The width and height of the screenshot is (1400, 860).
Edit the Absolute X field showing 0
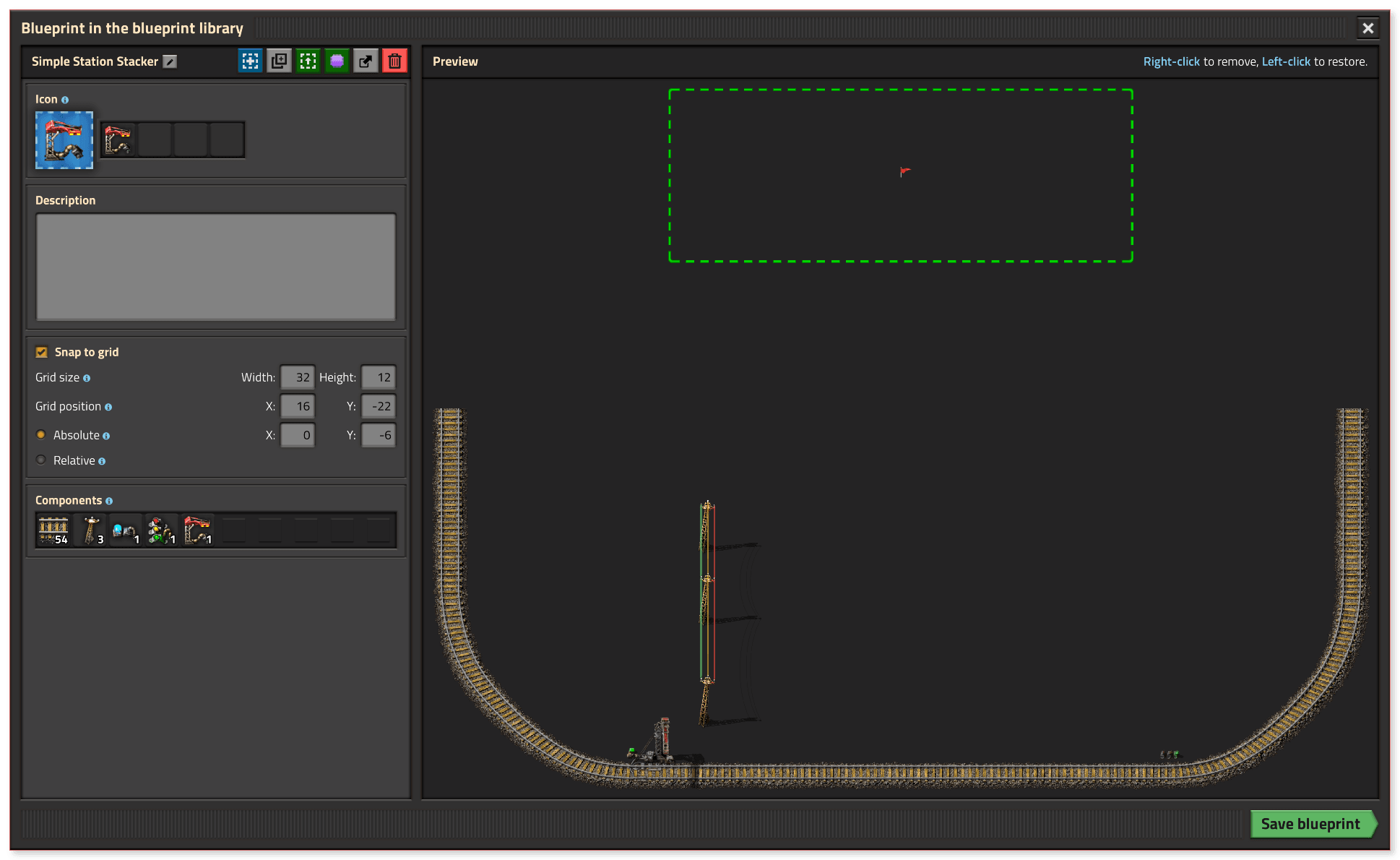[x=298, y=435]
